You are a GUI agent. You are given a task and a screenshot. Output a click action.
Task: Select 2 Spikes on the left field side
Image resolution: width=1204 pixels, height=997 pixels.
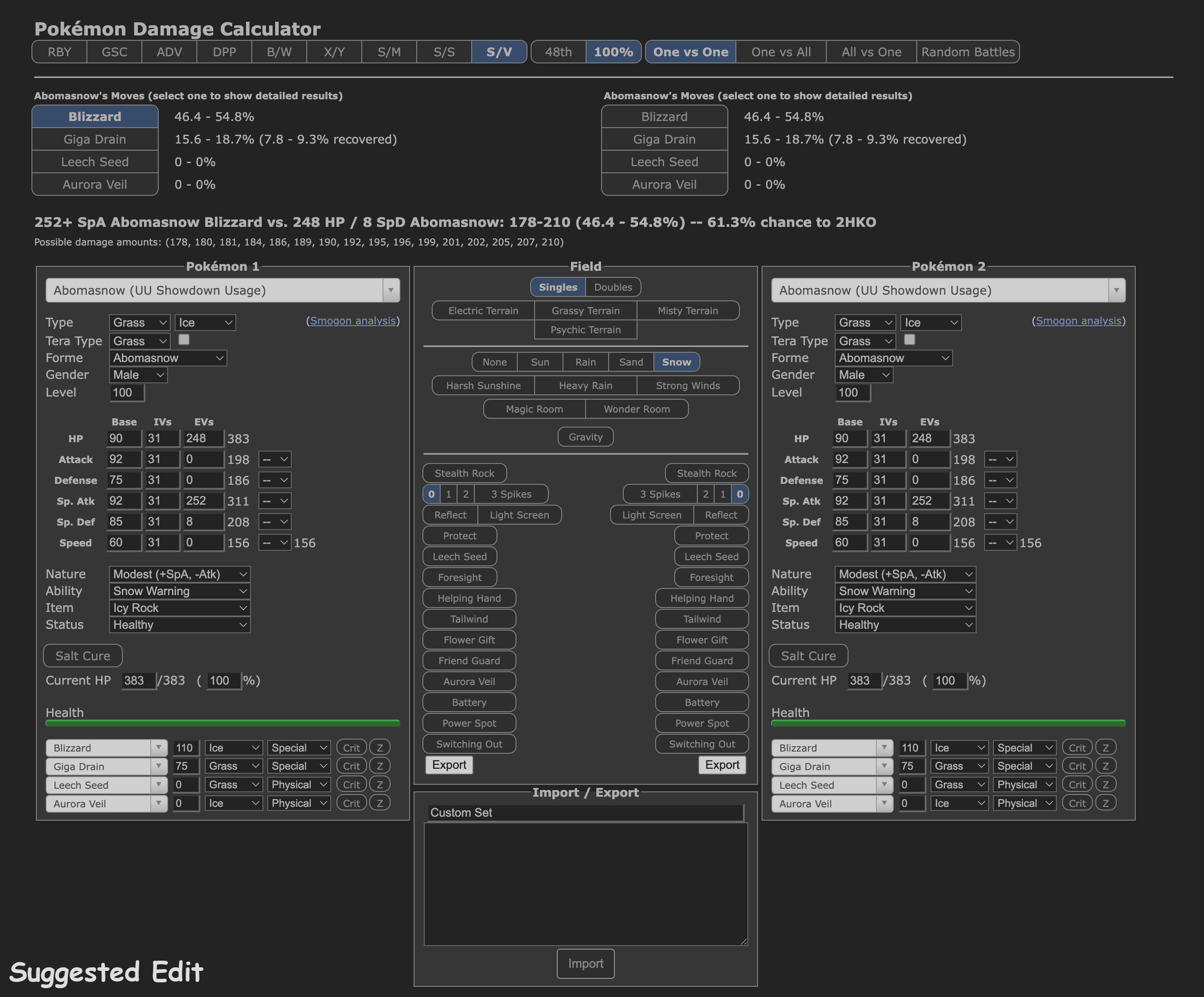pos(465,494)
